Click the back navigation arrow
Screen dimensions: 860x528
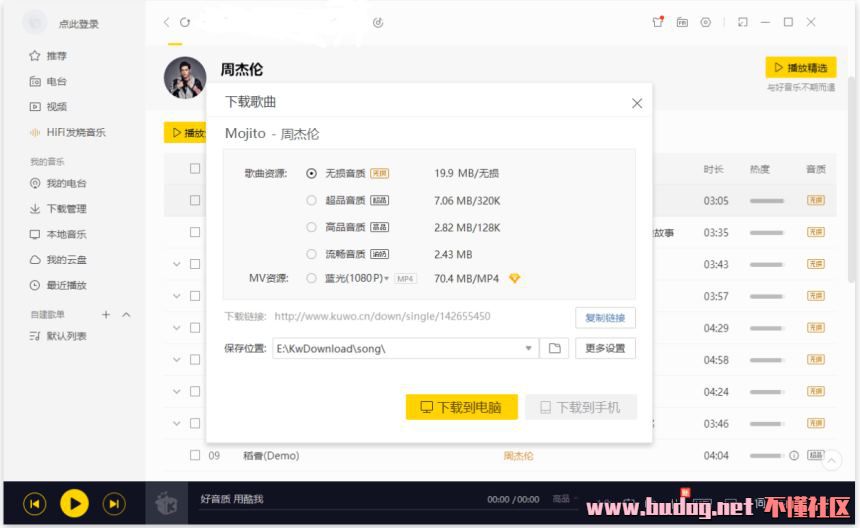point(166,22)
